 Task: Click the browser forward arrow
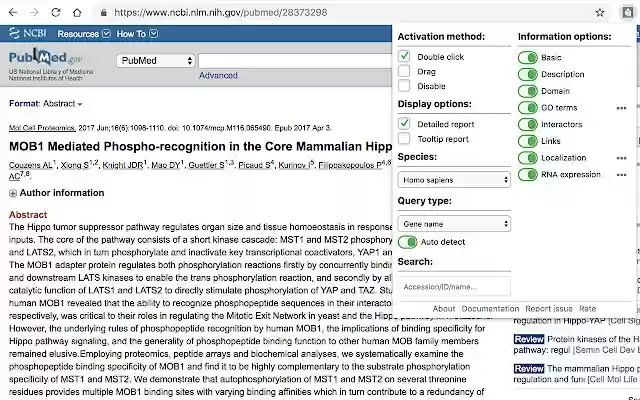pos(34,13)
